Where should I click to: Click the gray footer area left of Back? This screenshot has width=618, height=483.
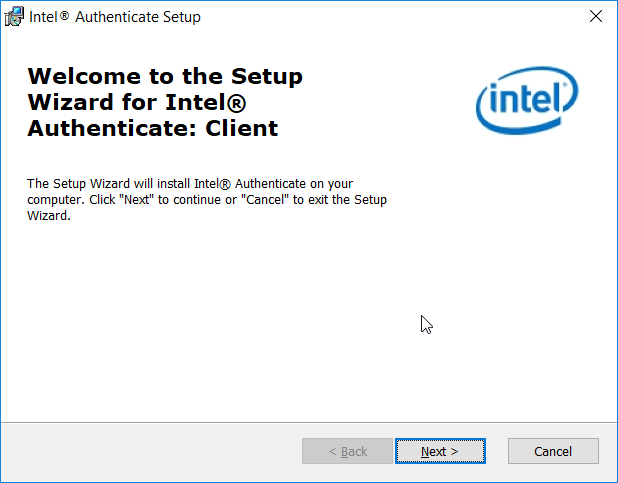(151, 452)
